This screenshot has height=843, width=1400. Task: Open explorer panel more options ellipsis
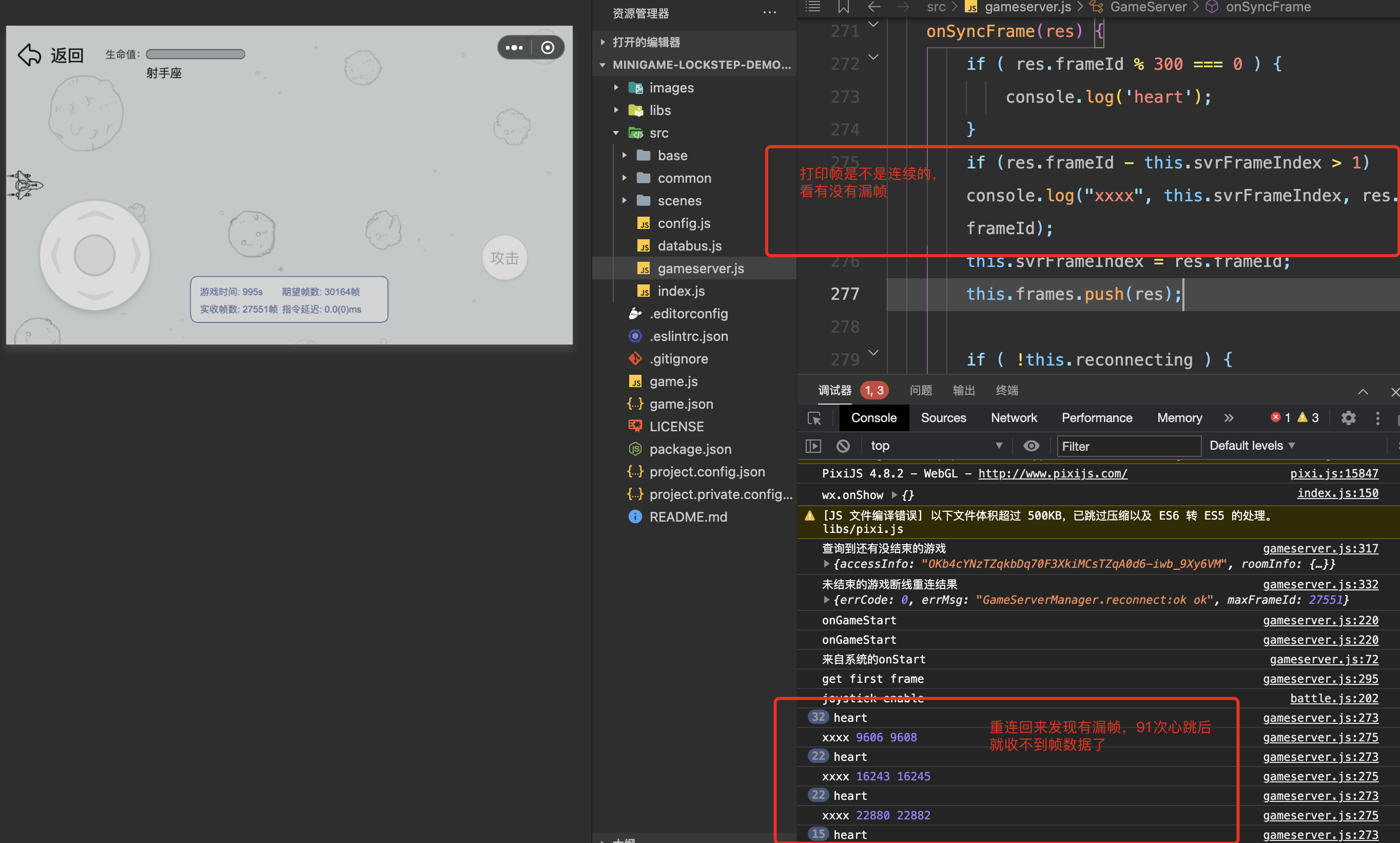pos(769,13)
